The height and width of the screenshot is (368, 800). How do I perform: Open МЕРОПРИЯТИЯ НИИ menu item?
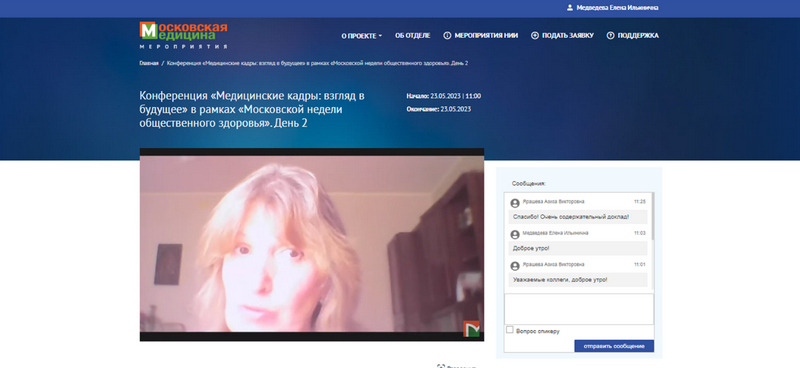click(x=486, y=36)
